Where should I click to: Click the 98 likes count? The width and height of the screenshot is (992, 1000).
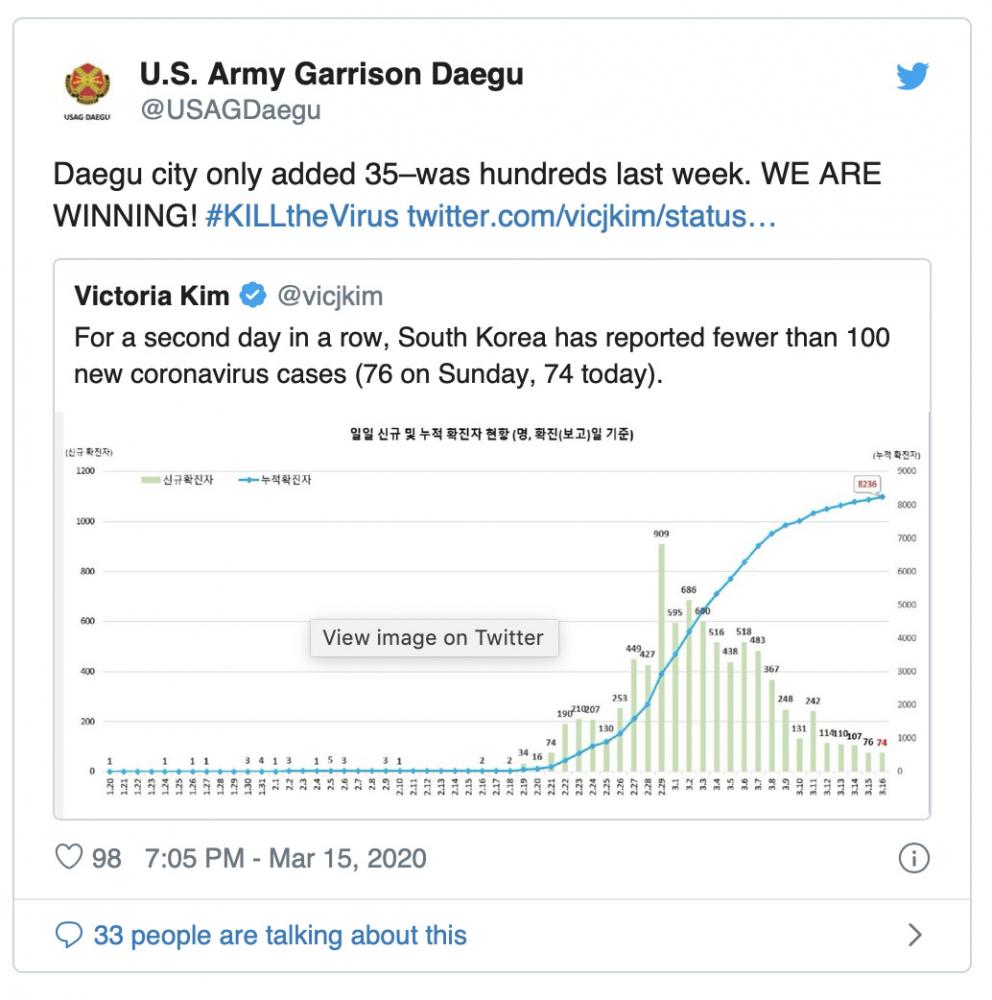coord(107,858)
